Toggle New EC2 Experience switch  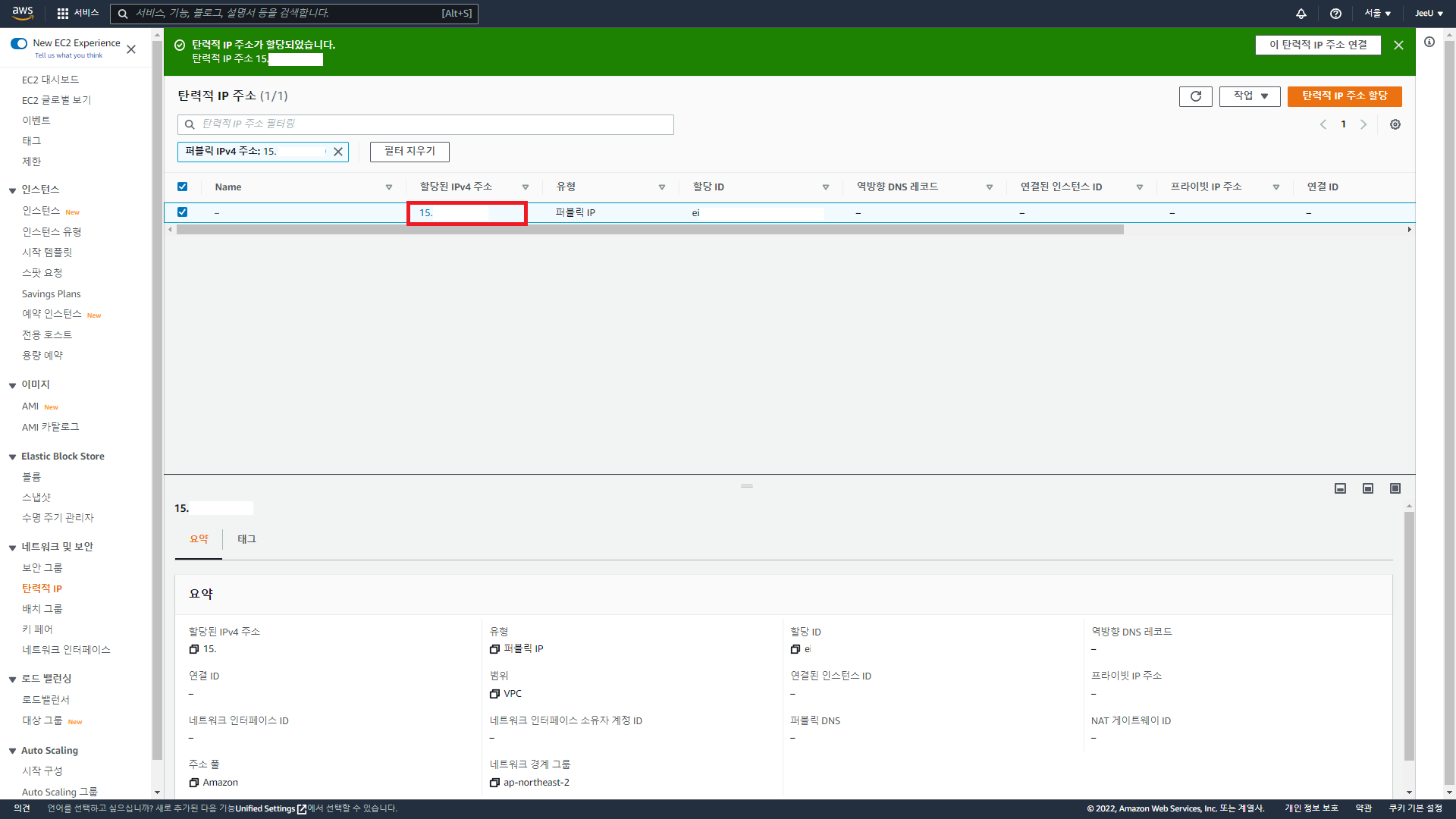click(x=19, y=43)
